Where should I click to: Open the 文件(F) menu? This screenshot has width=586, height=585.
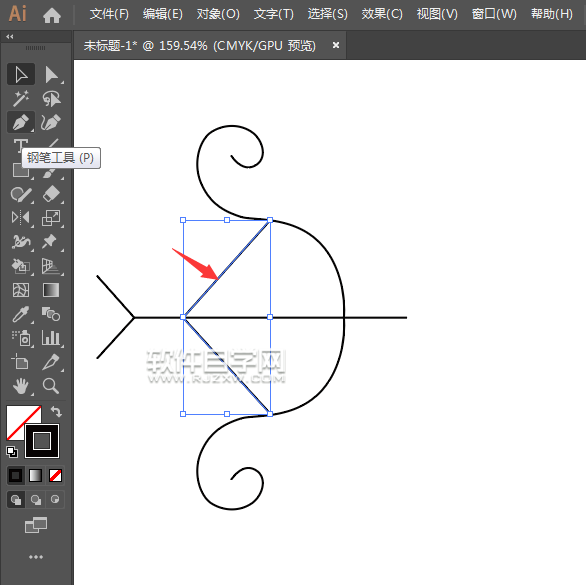[x=109, y=14]
